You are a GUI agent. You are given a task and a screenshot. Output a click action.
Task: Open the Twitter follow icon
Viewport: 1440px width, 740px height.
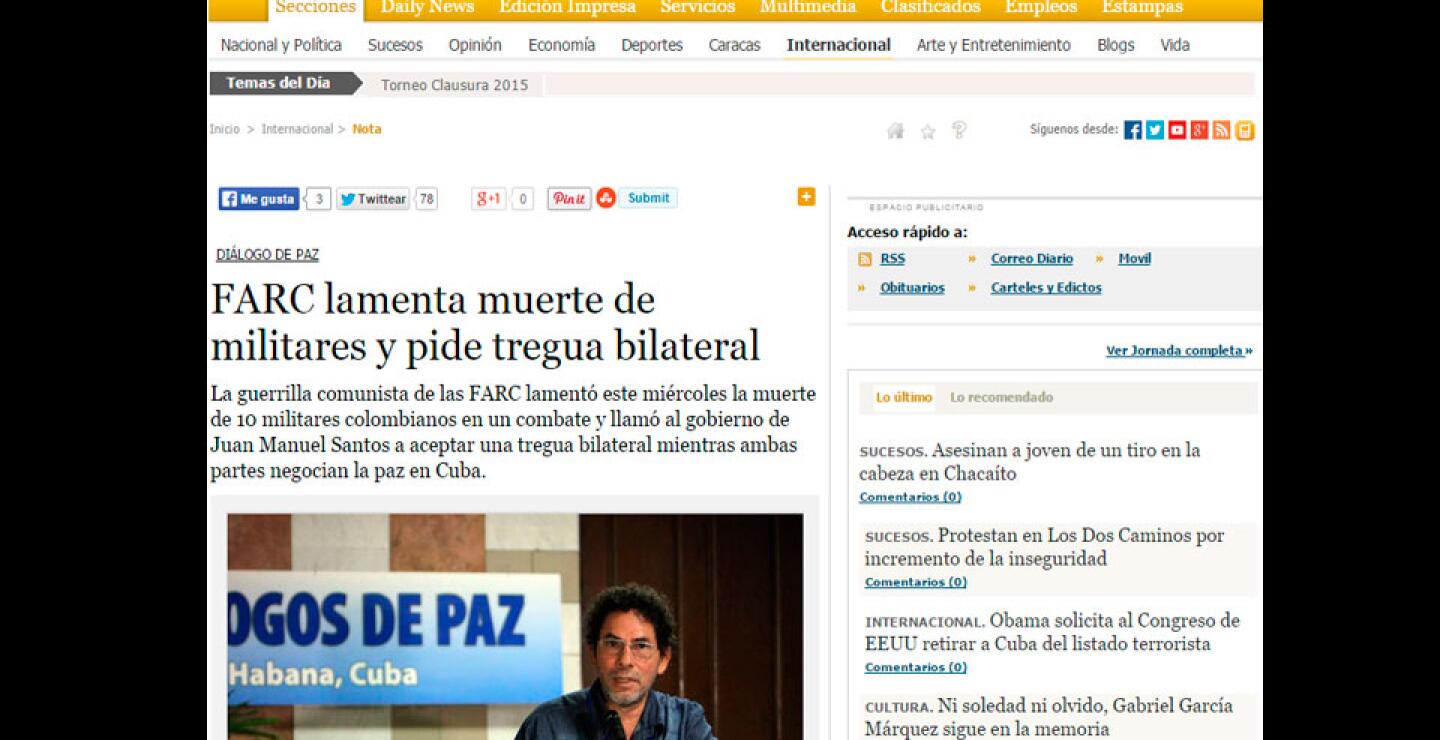pos(1155,130)
